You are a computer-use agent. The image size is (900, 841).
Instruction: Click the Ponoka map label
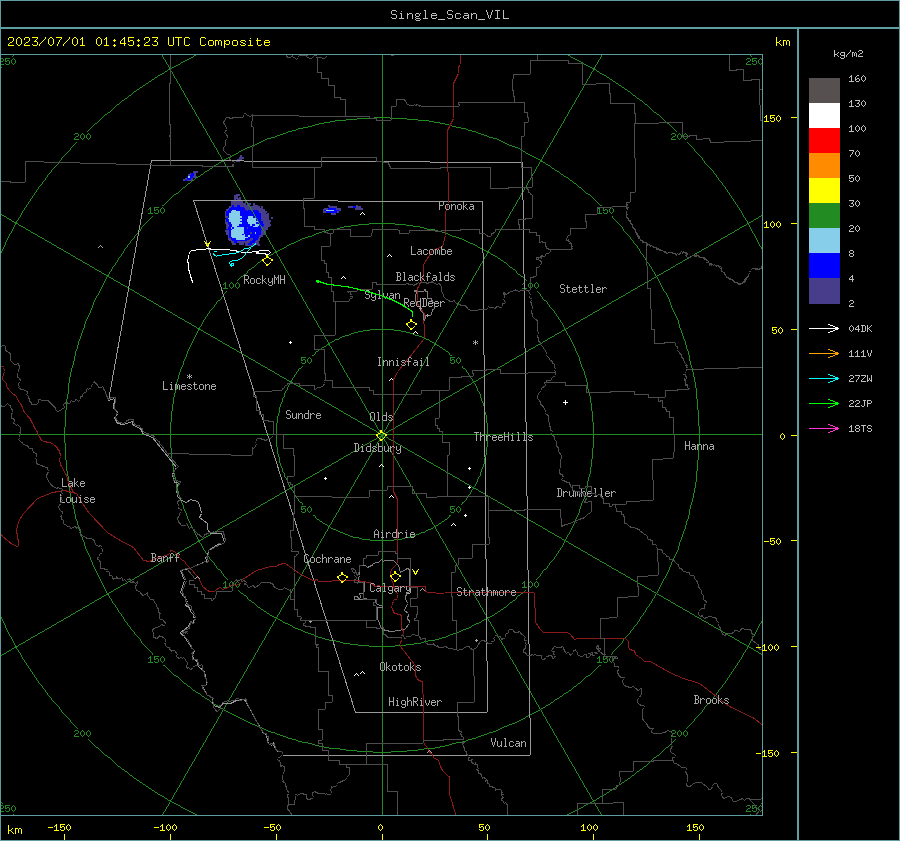tap(456, 206)
